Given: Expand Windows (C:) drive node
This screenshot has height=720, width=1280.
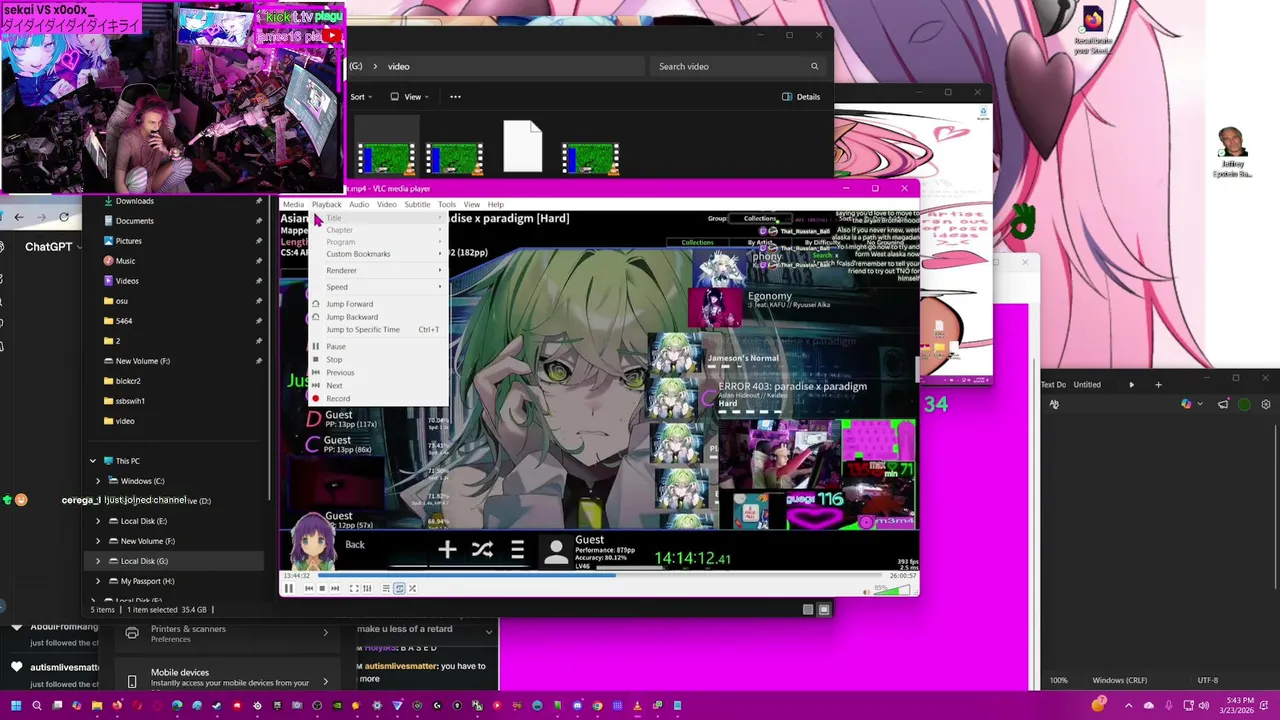Looking at the screenshot, I should tap(98, 481).
